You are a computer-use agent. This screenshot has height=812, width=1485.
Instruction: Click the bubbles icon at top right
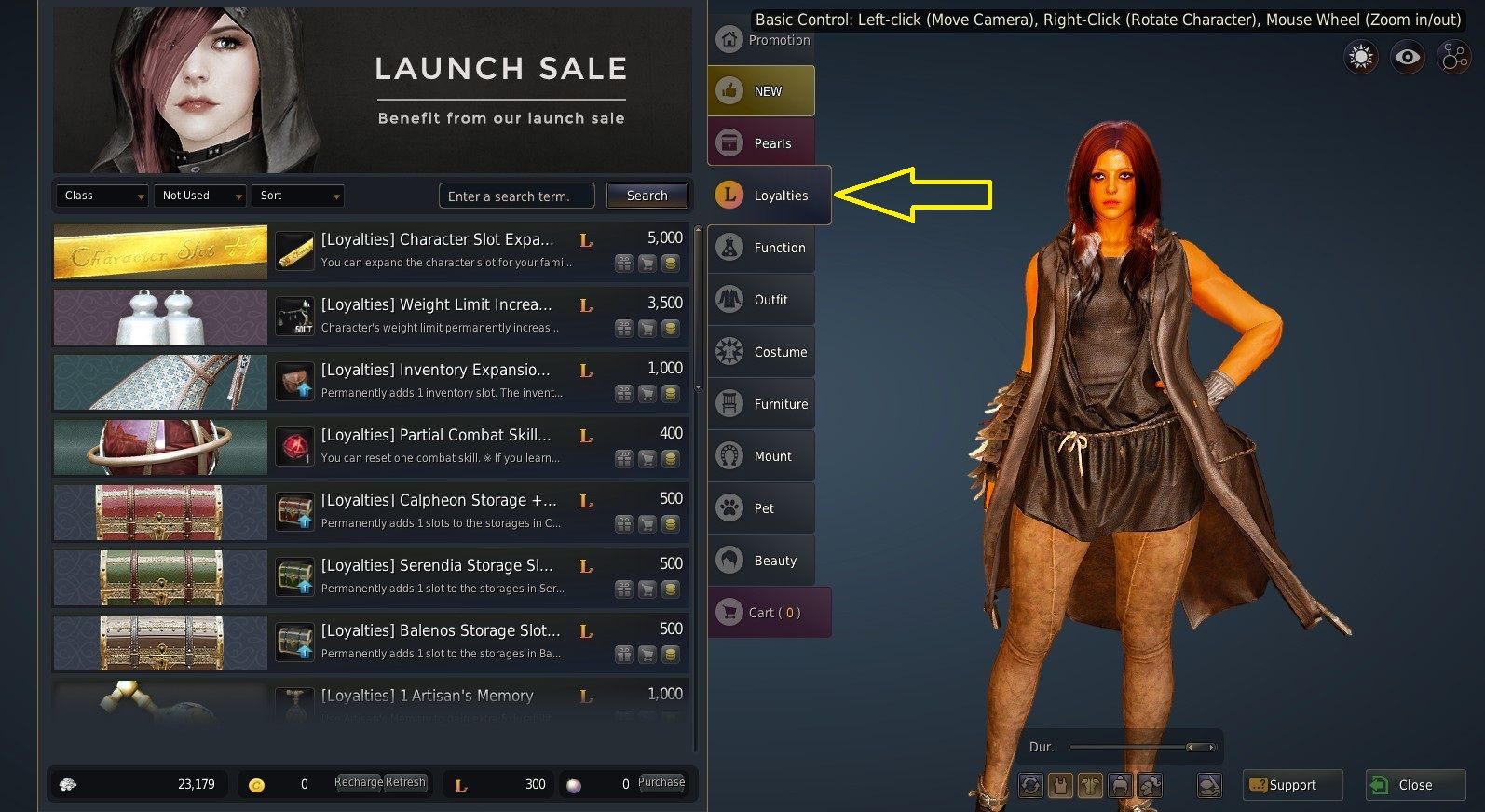[1453, 58]
